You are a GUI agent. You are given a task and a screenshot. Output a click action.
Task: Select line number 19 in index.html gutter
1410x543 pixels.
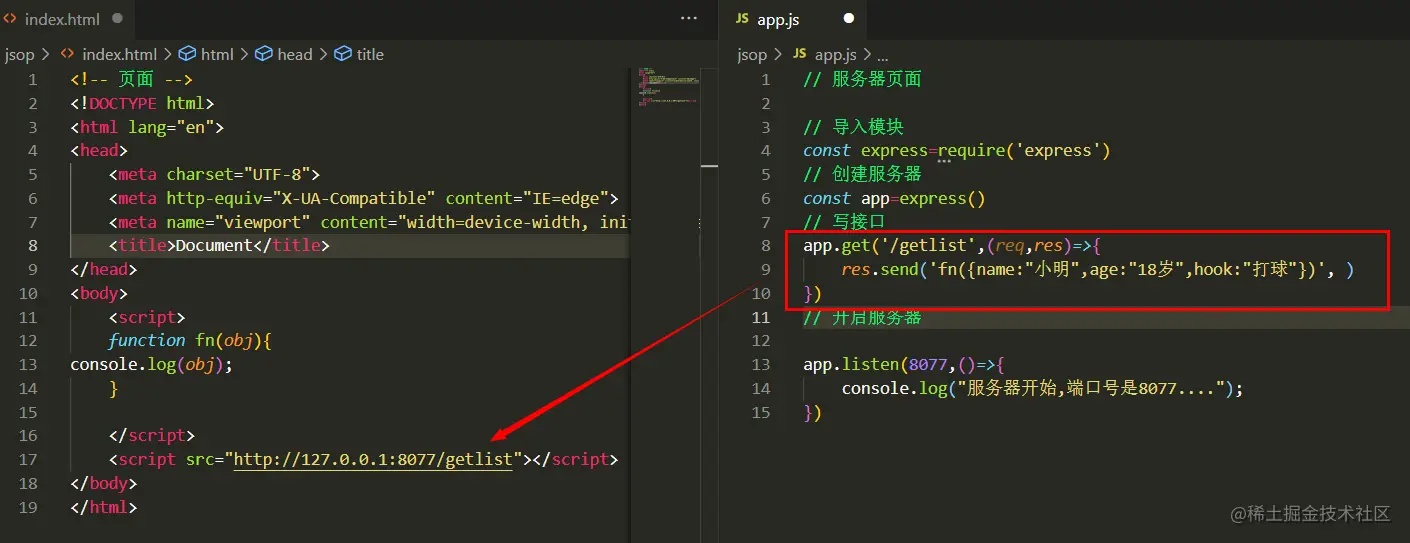pos(28,507)
